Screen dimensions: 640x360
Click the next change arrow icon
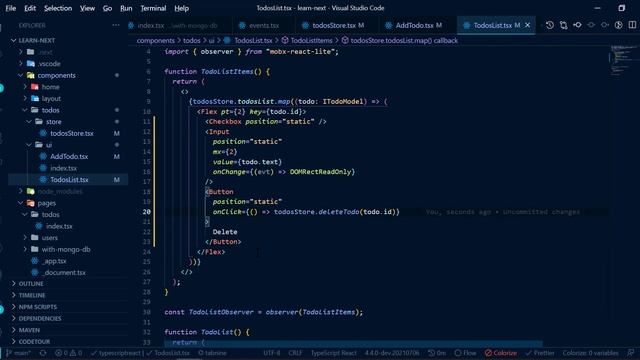[x=605, y=25]
